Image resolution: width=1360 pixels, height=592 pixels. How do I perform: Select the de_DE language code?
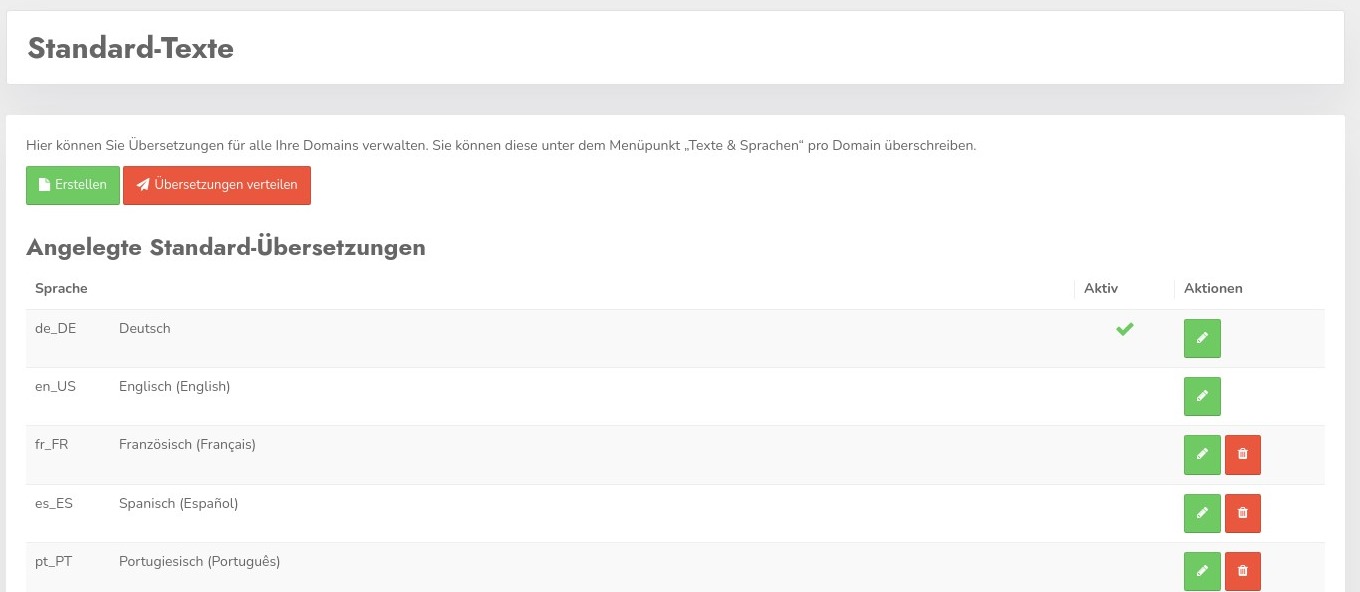point(55,328)
